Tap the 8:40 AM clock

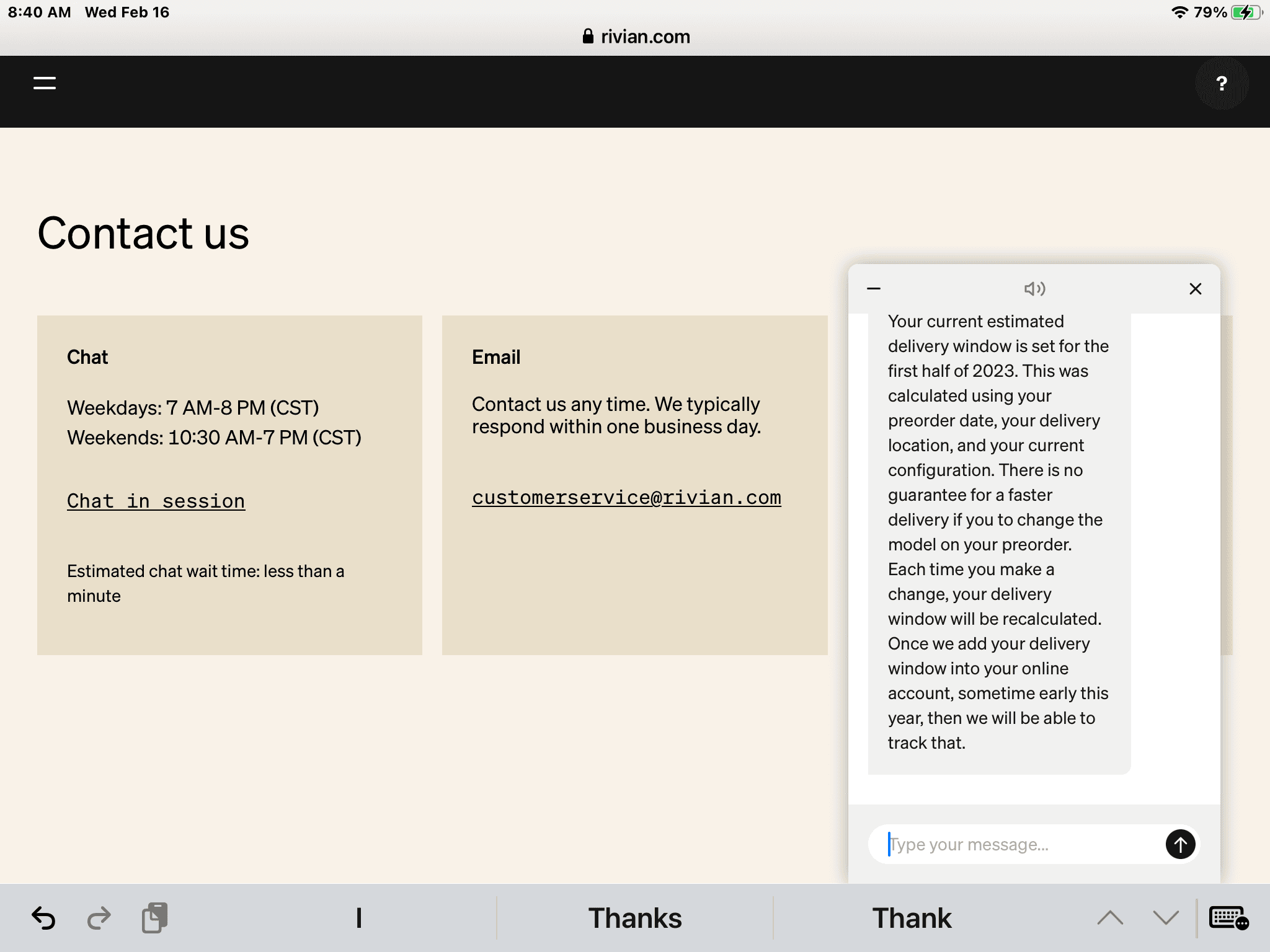click(39, 12)
